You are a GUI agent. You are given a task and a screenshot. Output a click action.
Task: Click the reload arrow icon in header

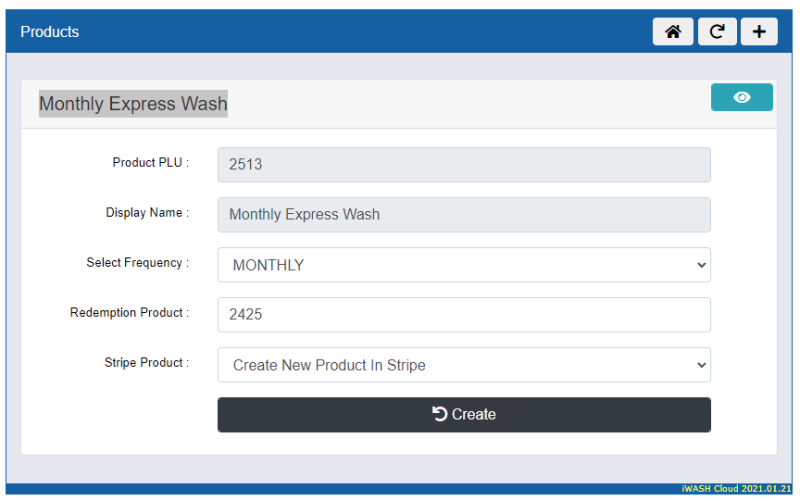716,32
